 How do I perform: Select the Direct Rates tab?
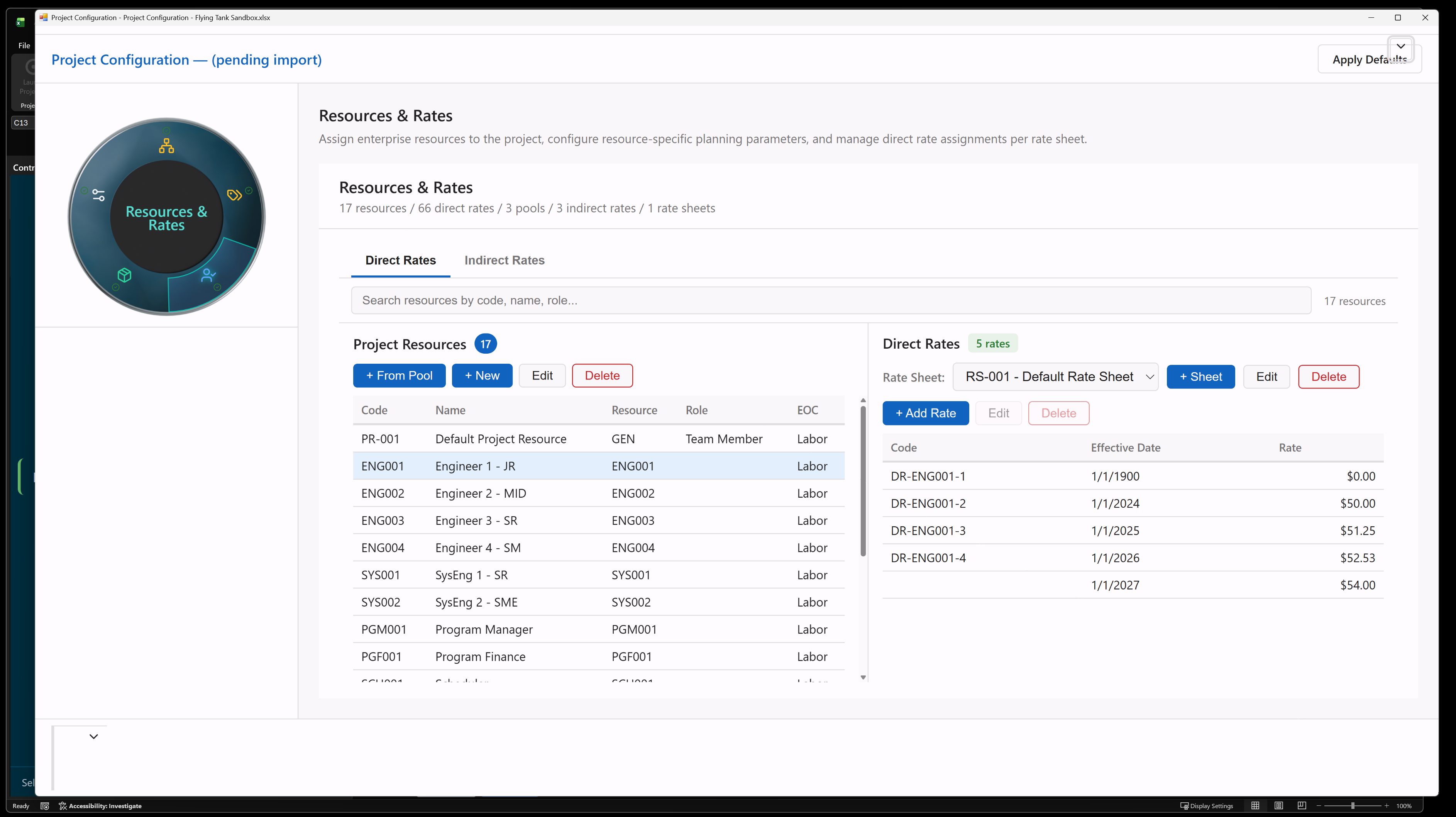tap(400, 260)
